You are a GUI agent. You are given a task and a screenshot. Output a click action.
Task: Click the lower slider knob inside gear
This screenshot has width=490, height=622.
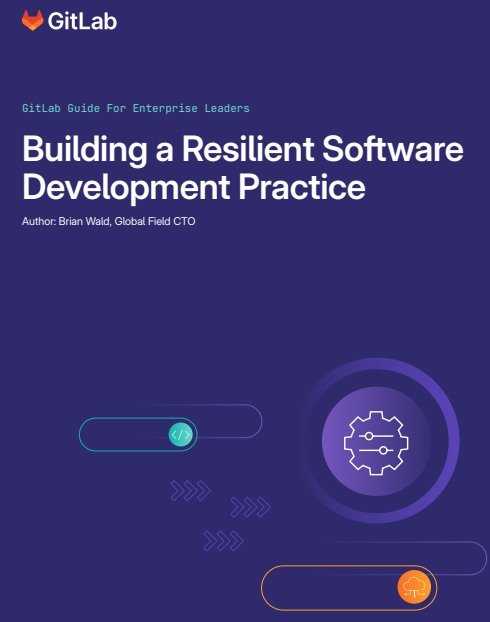[x=383, y=450]
